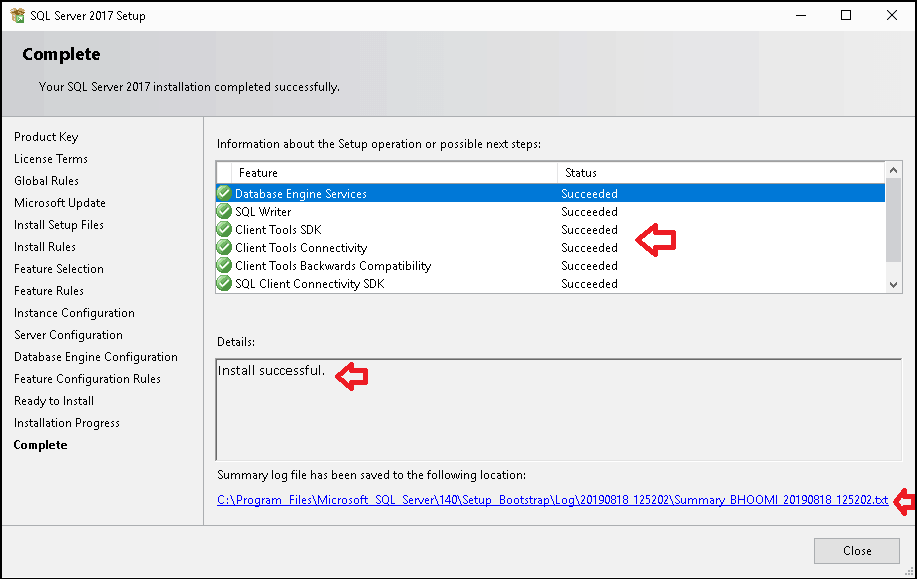The height and width of the screenshot is (579, 917).
Task: Select the Database Engine Services row
Action: [x=550, y=193]
